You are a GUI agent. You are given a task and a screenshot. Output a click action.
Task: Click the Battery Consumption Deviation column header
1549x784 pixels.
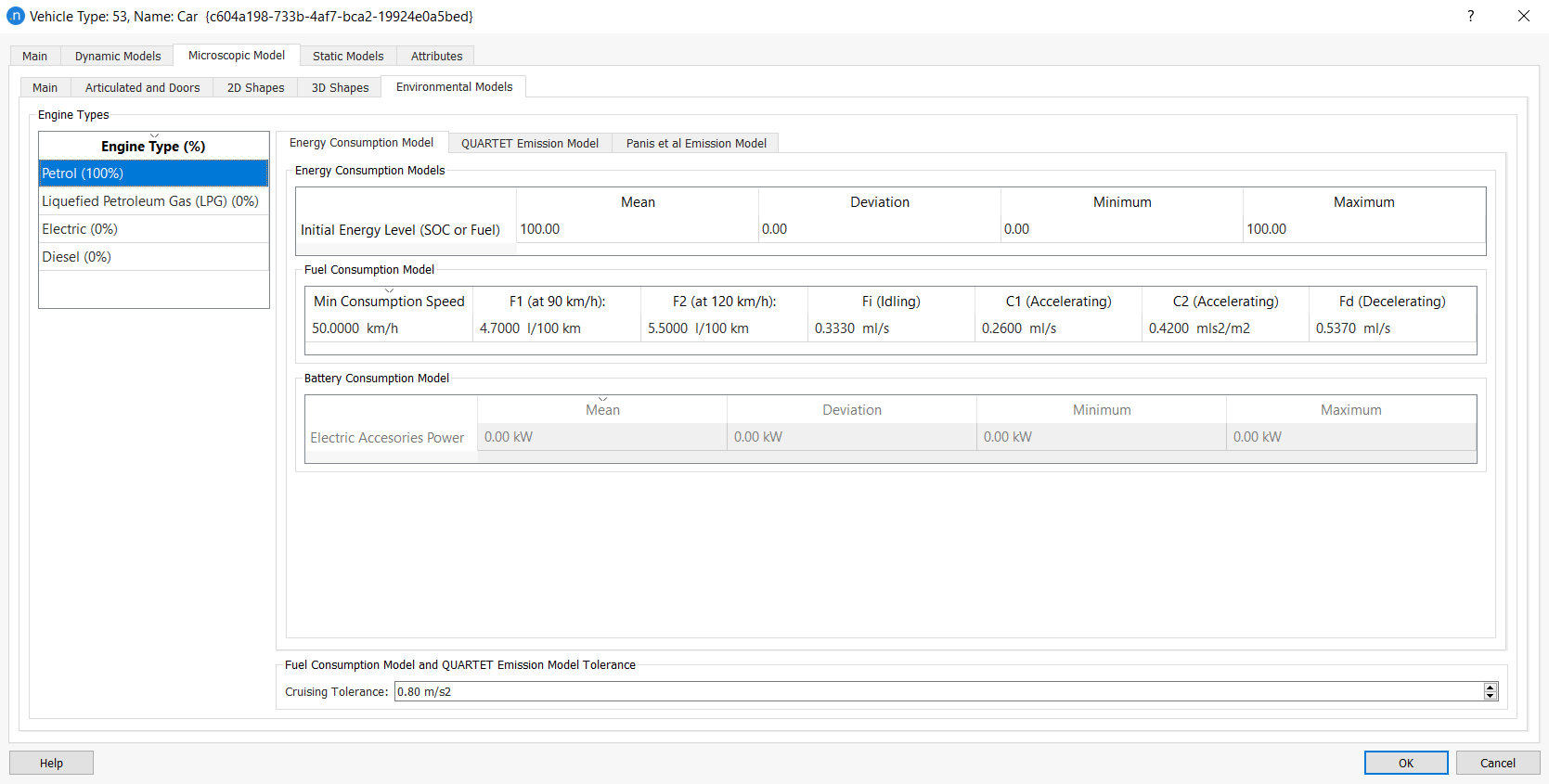(852, 409)
